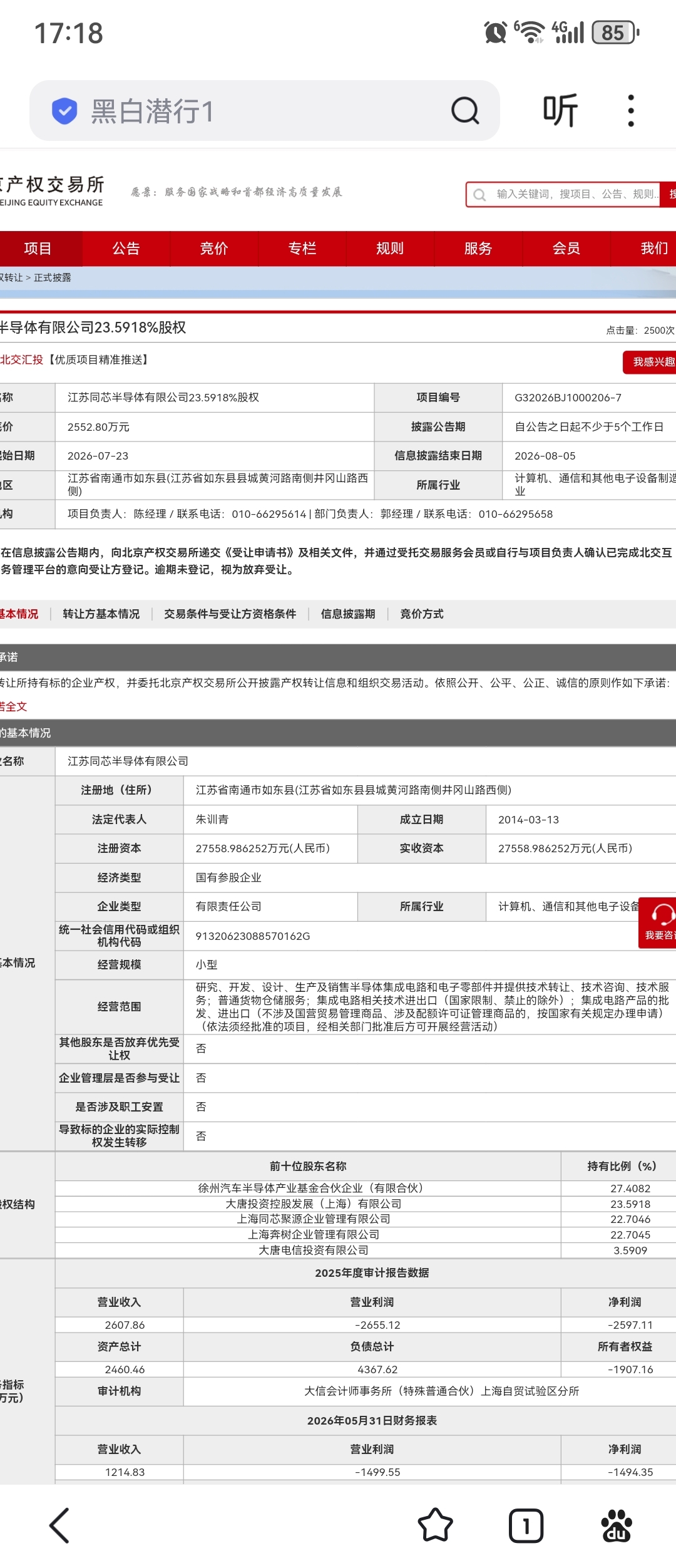Select the date 2026-07-23
This screenshot has height=1568, width=676.
click(98, 456)
